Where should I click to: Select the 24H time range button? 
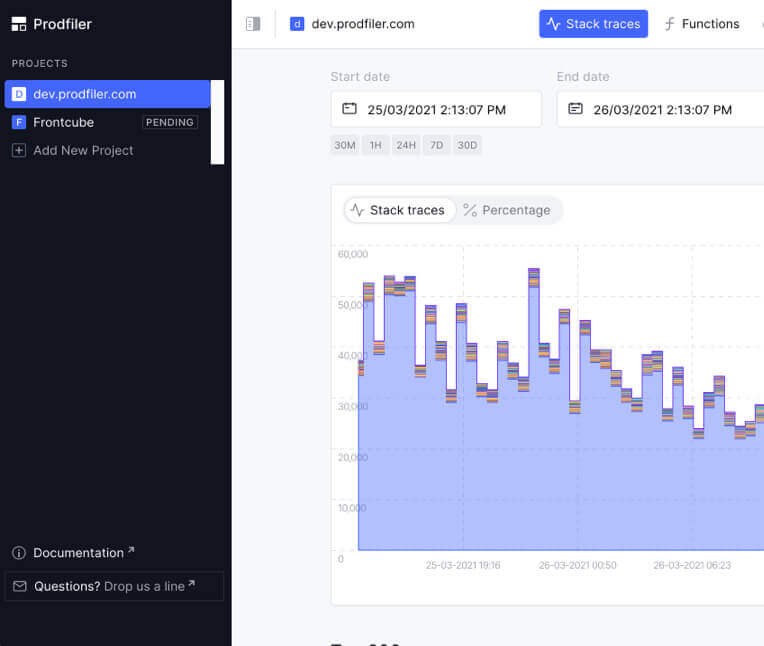405,145
